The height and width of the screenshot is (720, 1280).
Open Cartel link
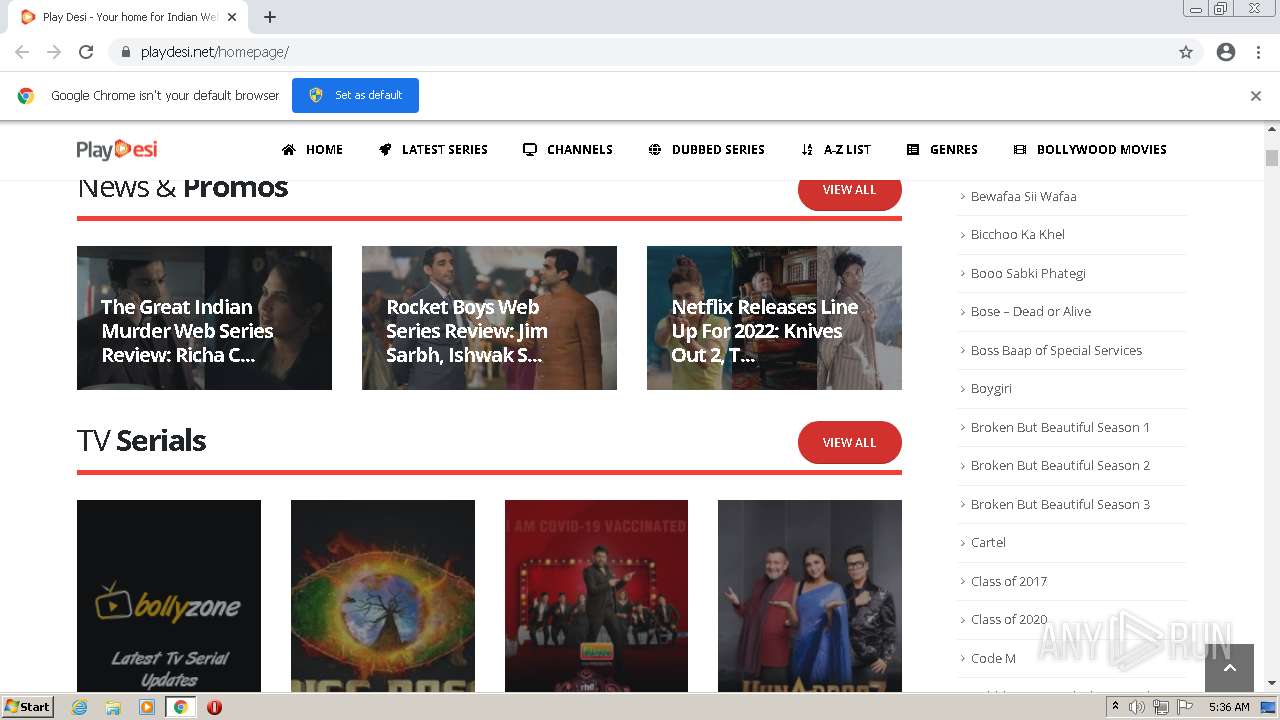click(x=988, y=543)
